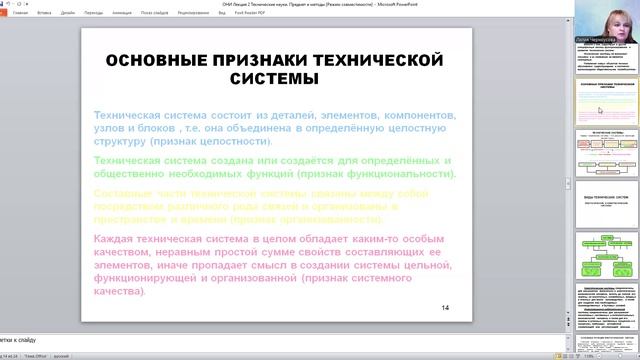Switch to the Дизайн ribbon tab

(68, 13)
